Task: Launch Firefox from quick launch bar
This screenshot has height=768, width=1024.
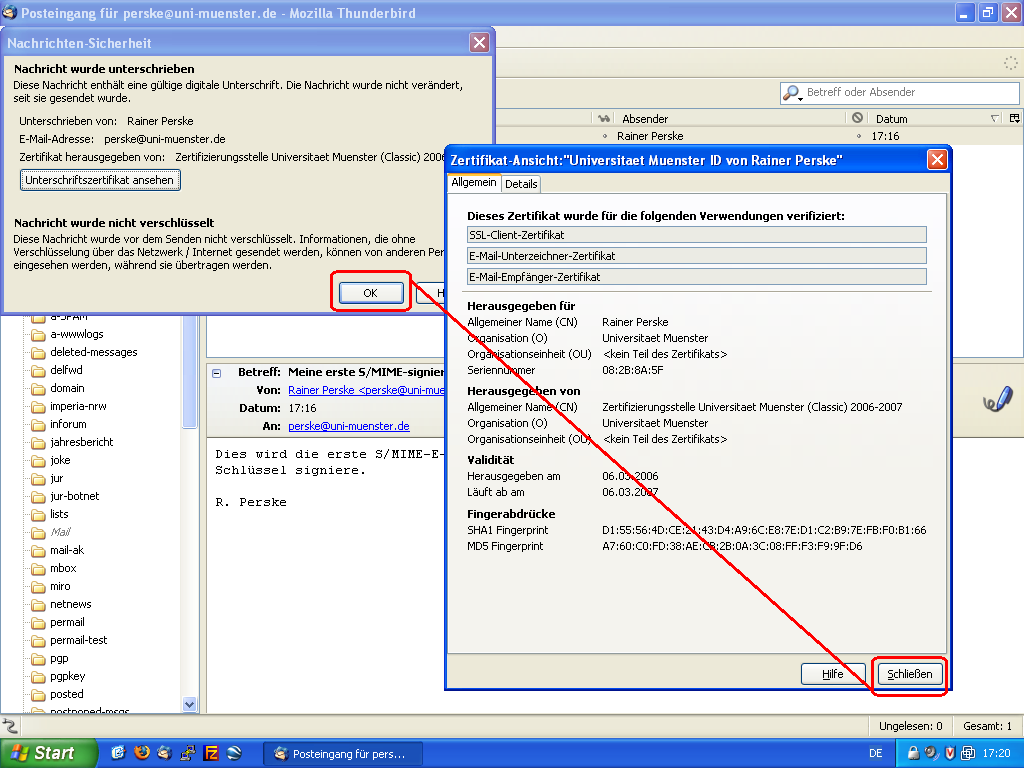Action: [142, 753]
